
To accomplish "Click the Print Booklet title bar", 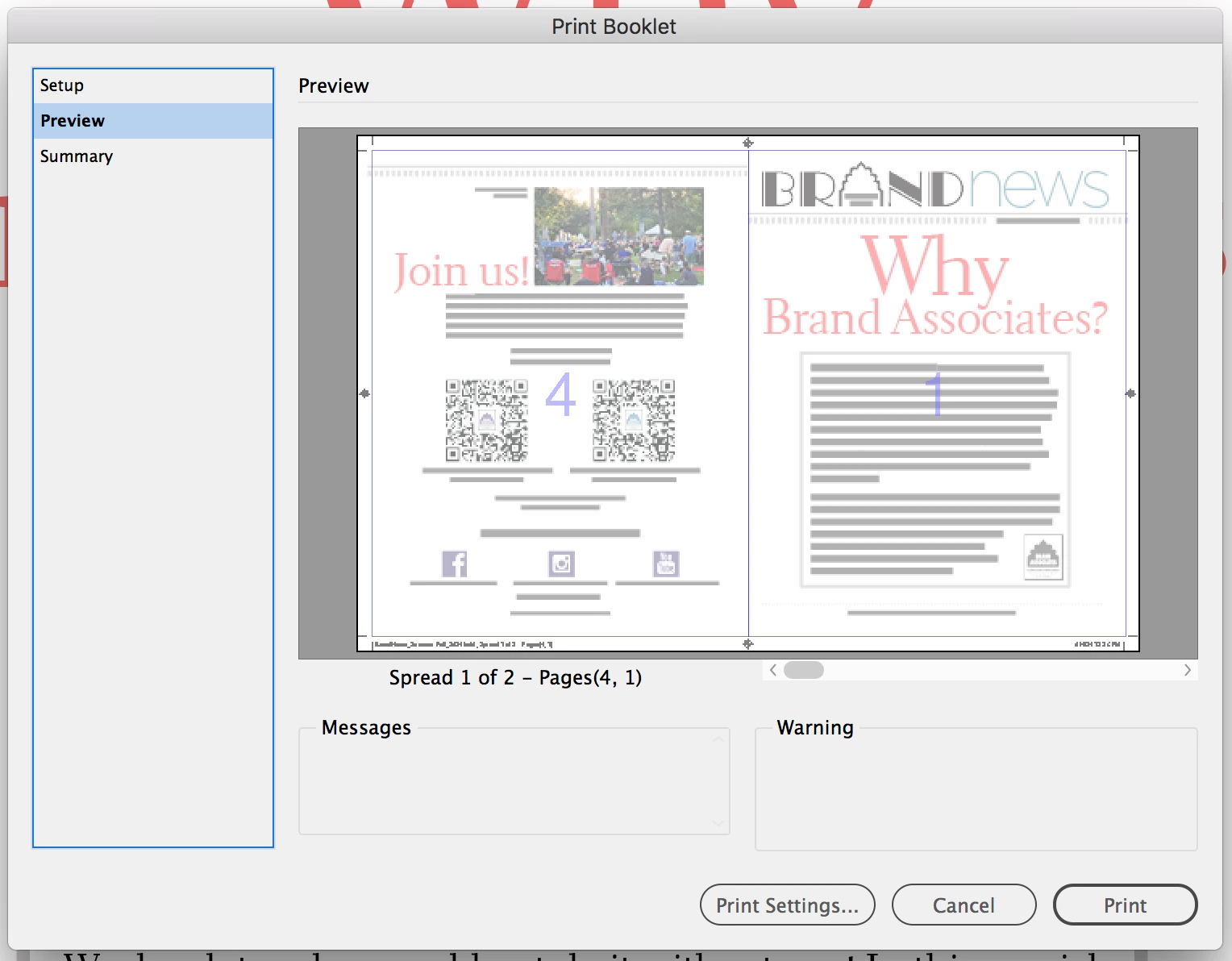I will click(x=615, y=27).
